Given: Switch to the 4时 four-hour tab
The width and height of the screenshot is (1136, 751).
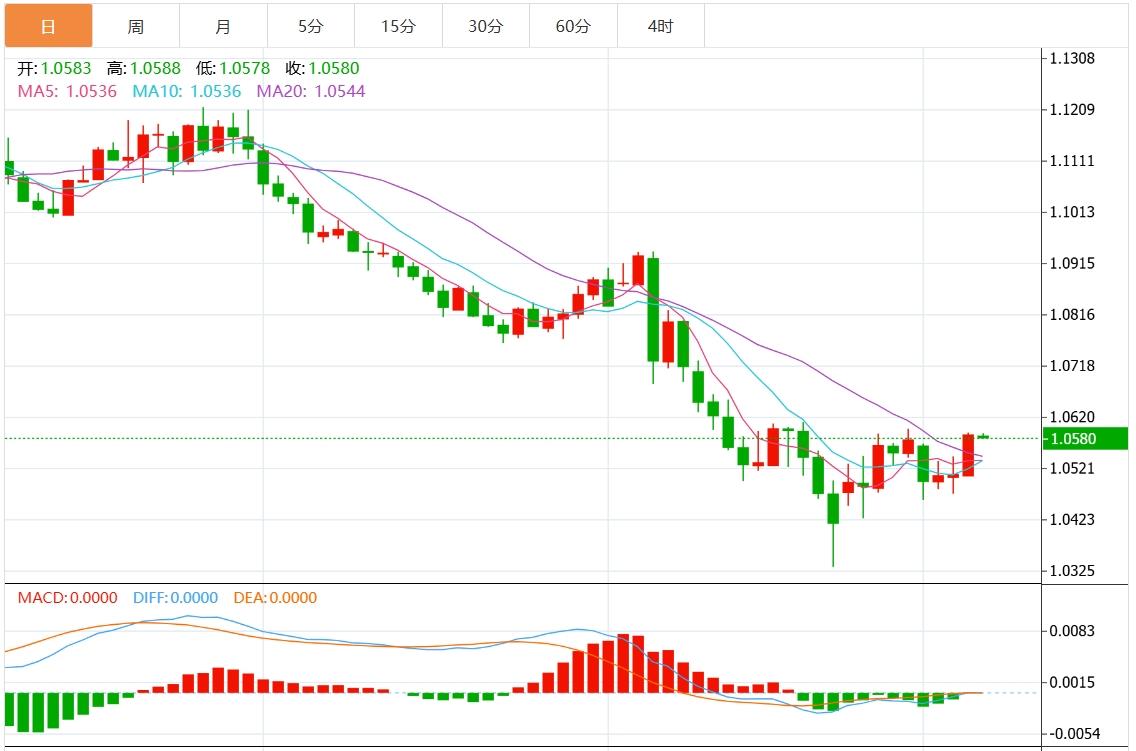Looking at the screenshot, I should coord(660,26).
